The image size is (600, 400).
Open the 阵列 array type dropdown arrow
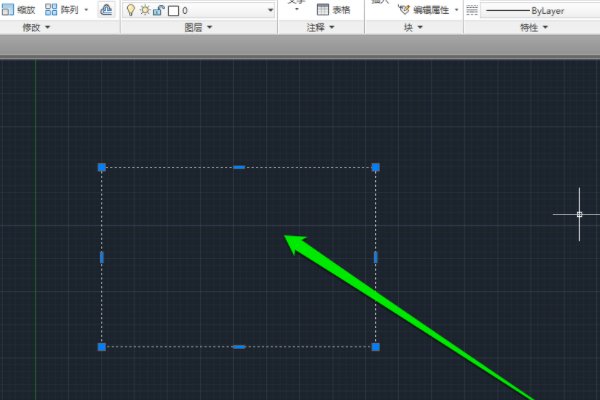pos(86,9)
